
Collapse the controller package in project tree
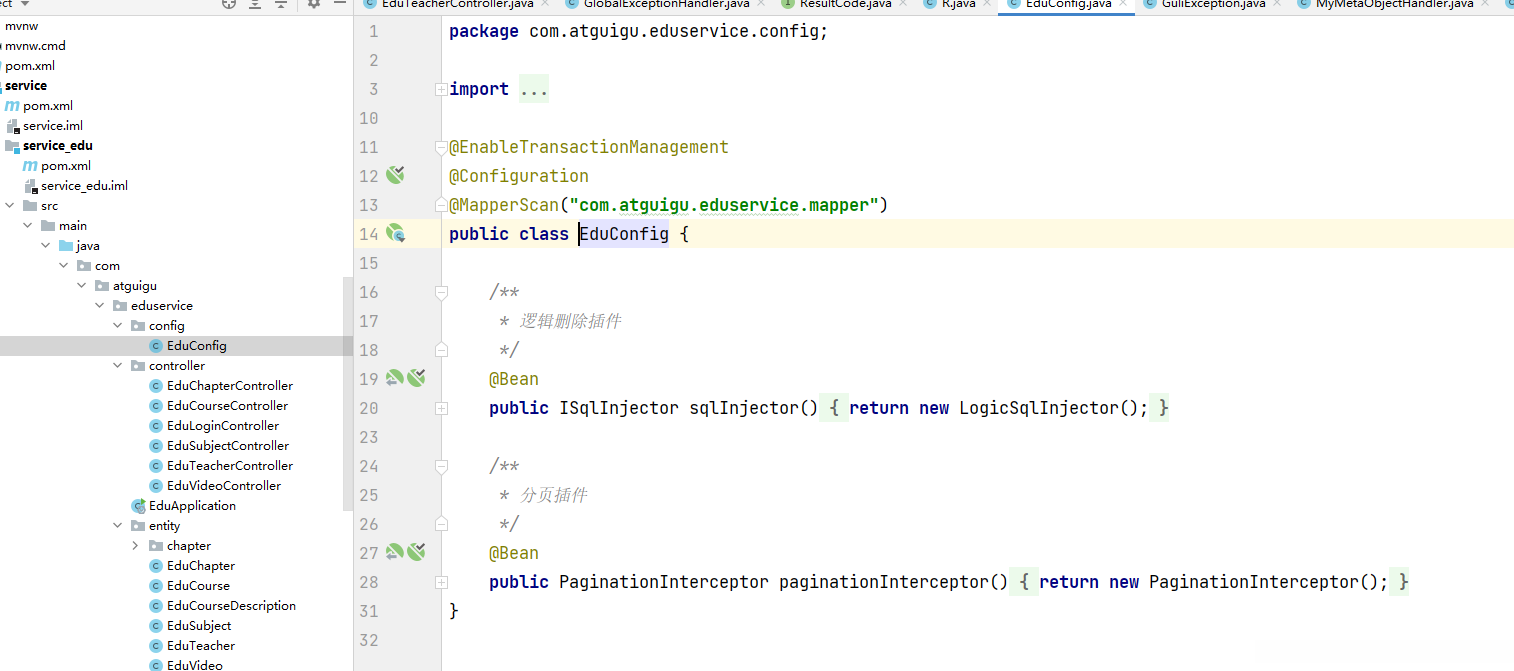tap(118, 366)
